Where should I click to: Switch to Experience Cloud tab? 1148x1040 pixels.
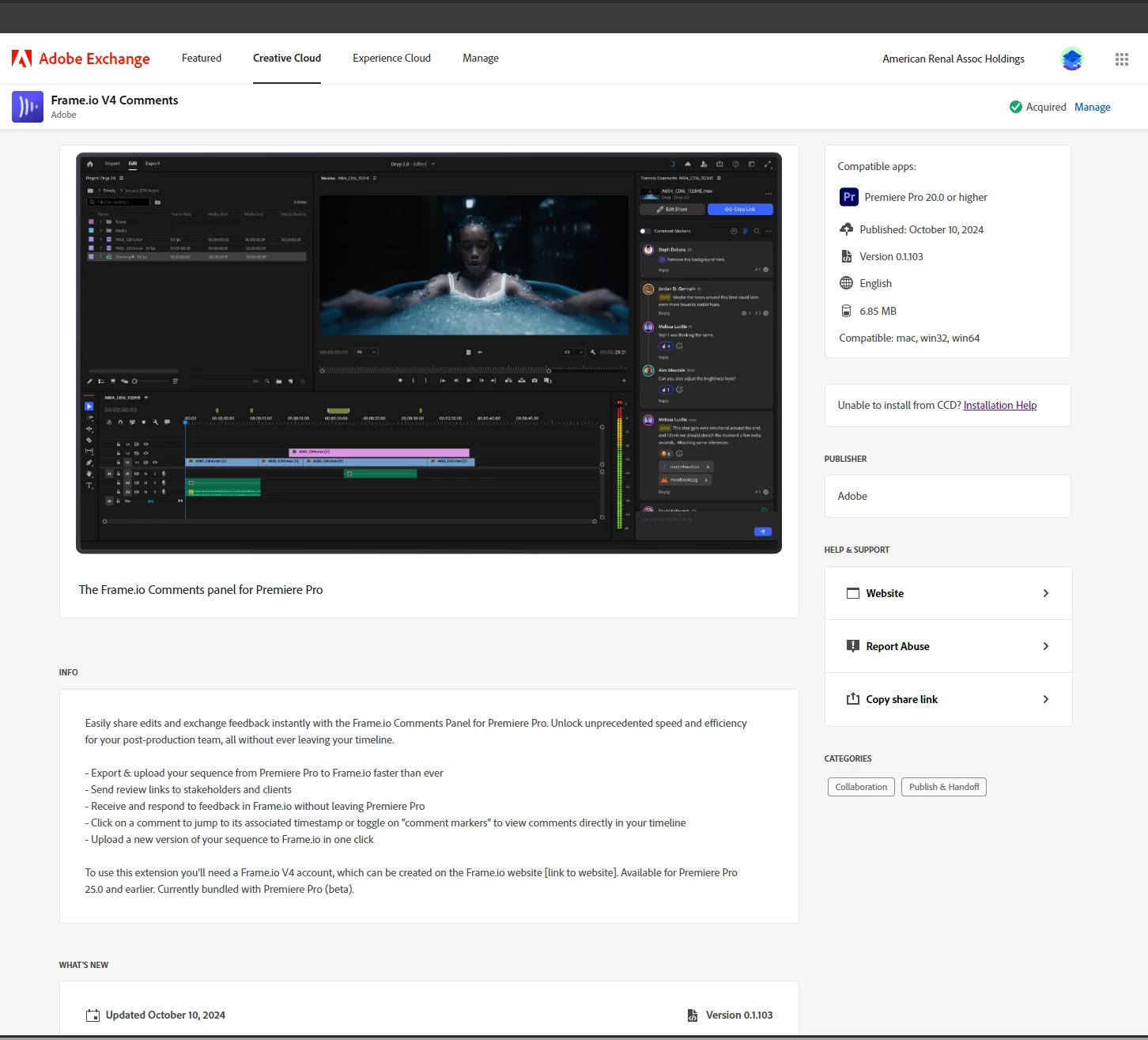391,59
